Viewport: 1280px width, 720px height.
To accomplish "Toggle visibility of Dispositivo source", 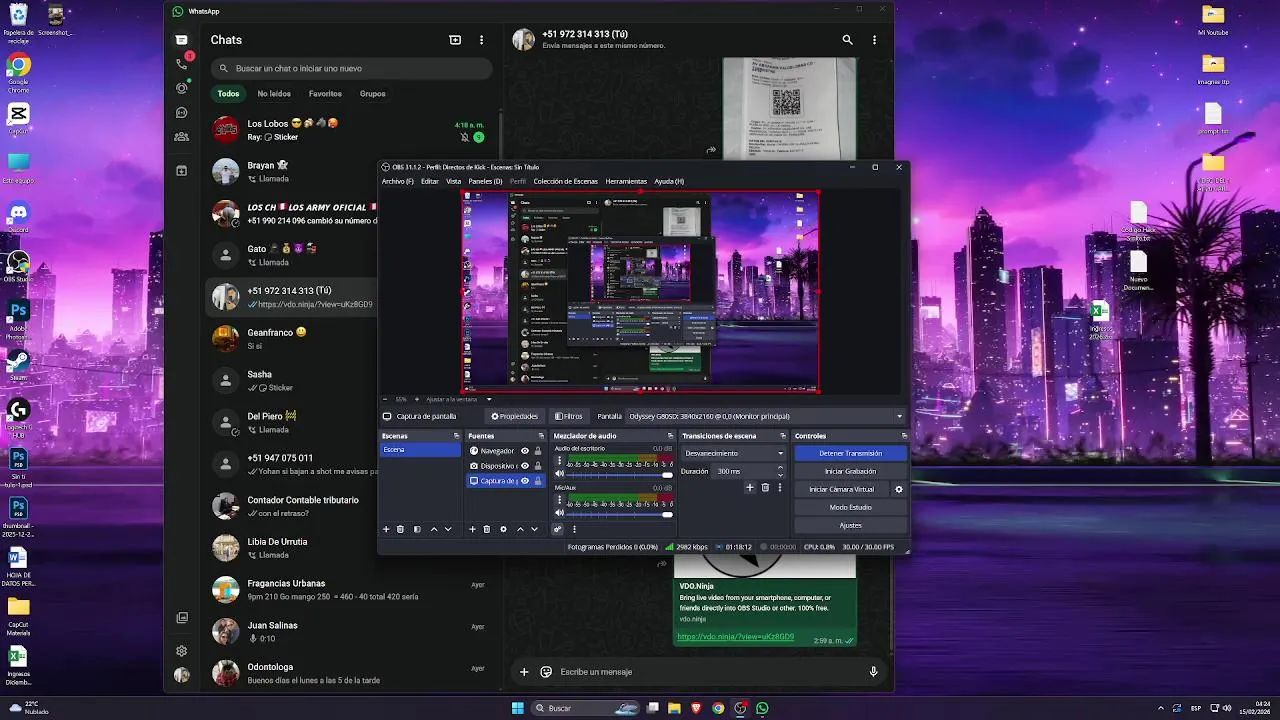I will point(525,466).
